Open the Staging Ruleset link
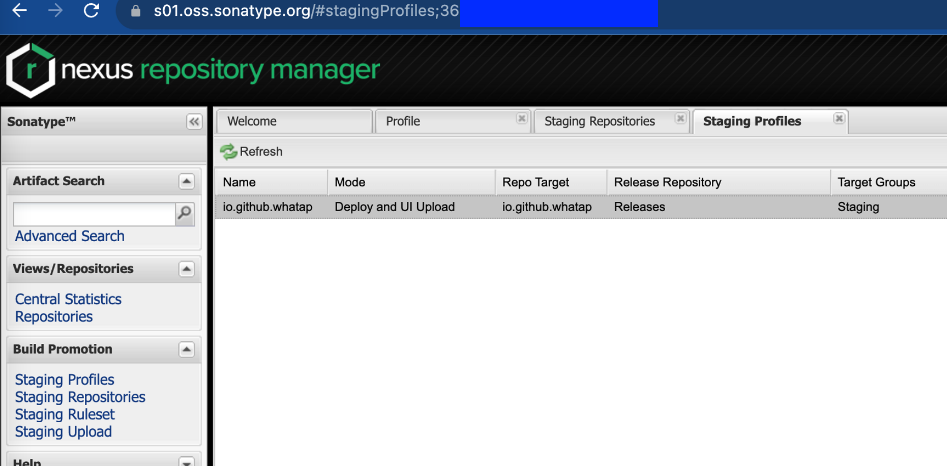 tap(65, 415)
